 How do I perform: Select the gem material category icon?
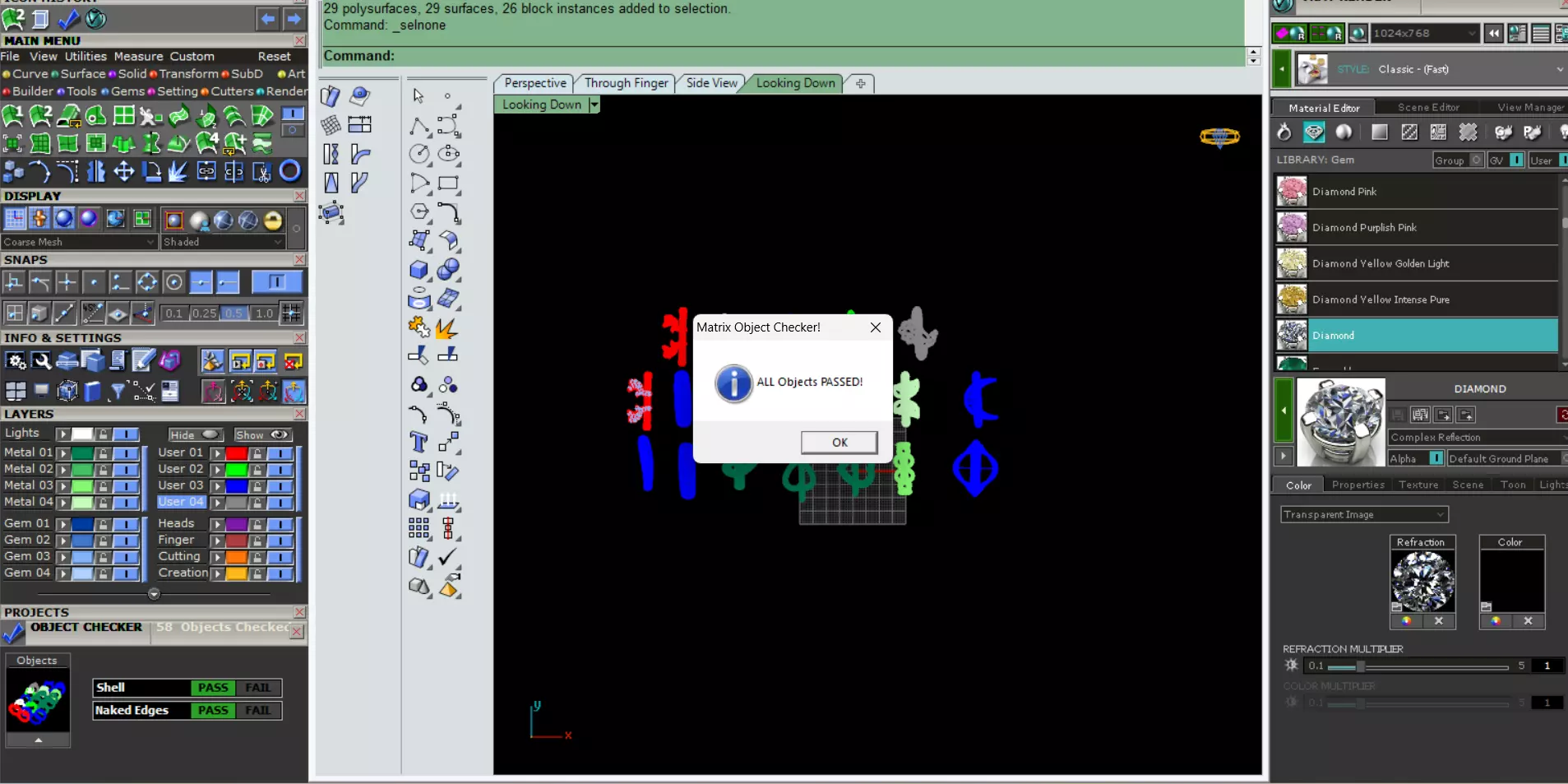coord(1314,132)
